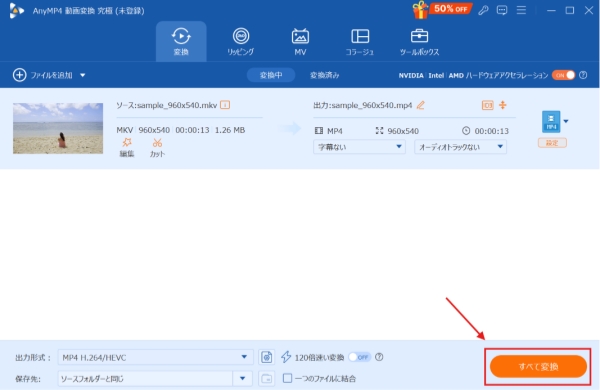
Task: Click the output resolution 960x540 icon
Action: 379,131
